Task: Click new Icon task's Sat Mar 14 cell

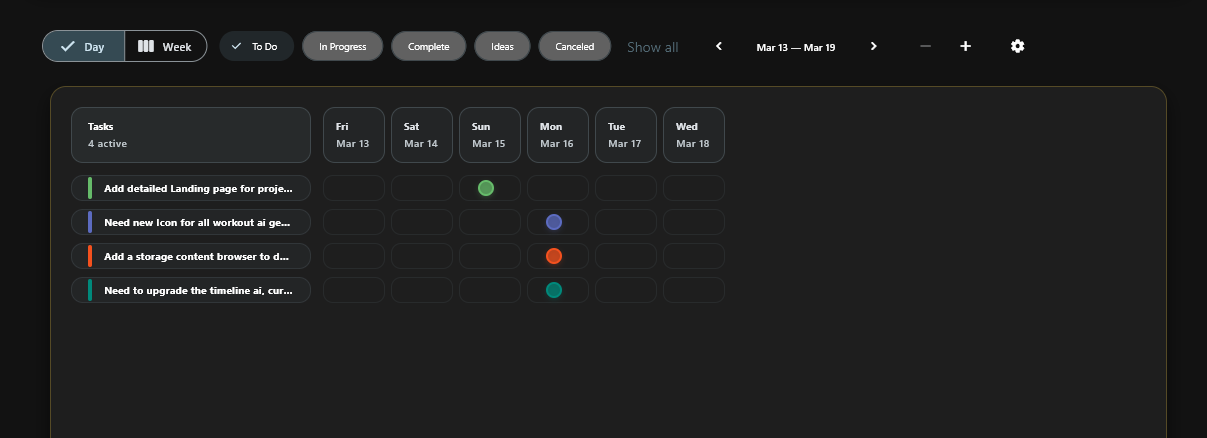Action: pos(422,222)
